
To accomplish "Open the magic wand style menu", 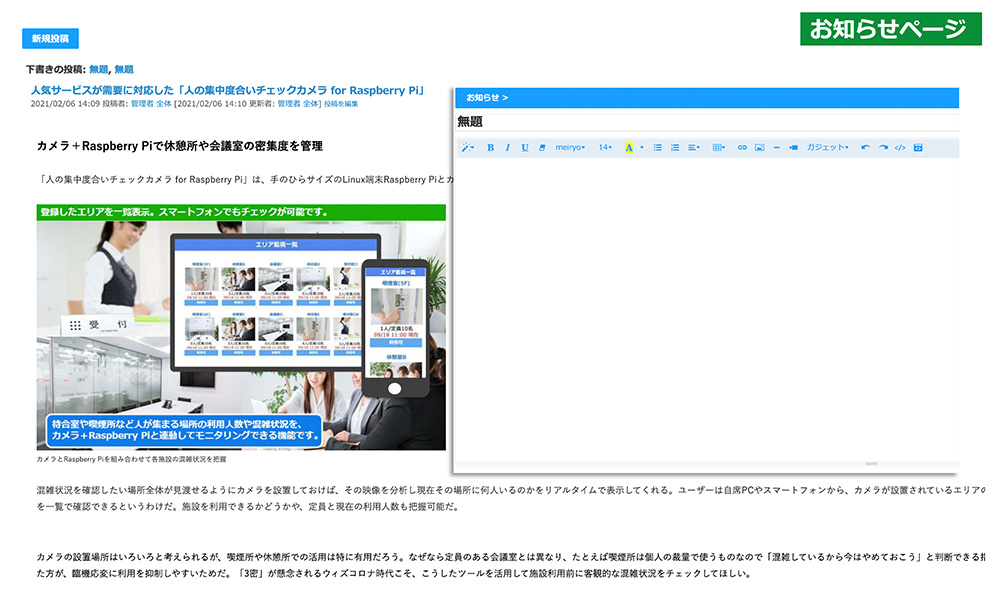I will pos(467,147).
